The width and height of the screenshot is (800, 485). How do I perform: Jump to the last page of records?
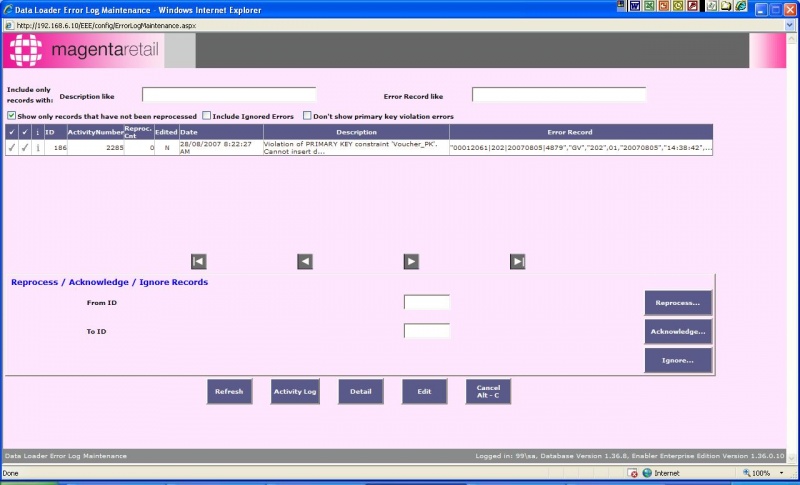click(x=517, y=262)
